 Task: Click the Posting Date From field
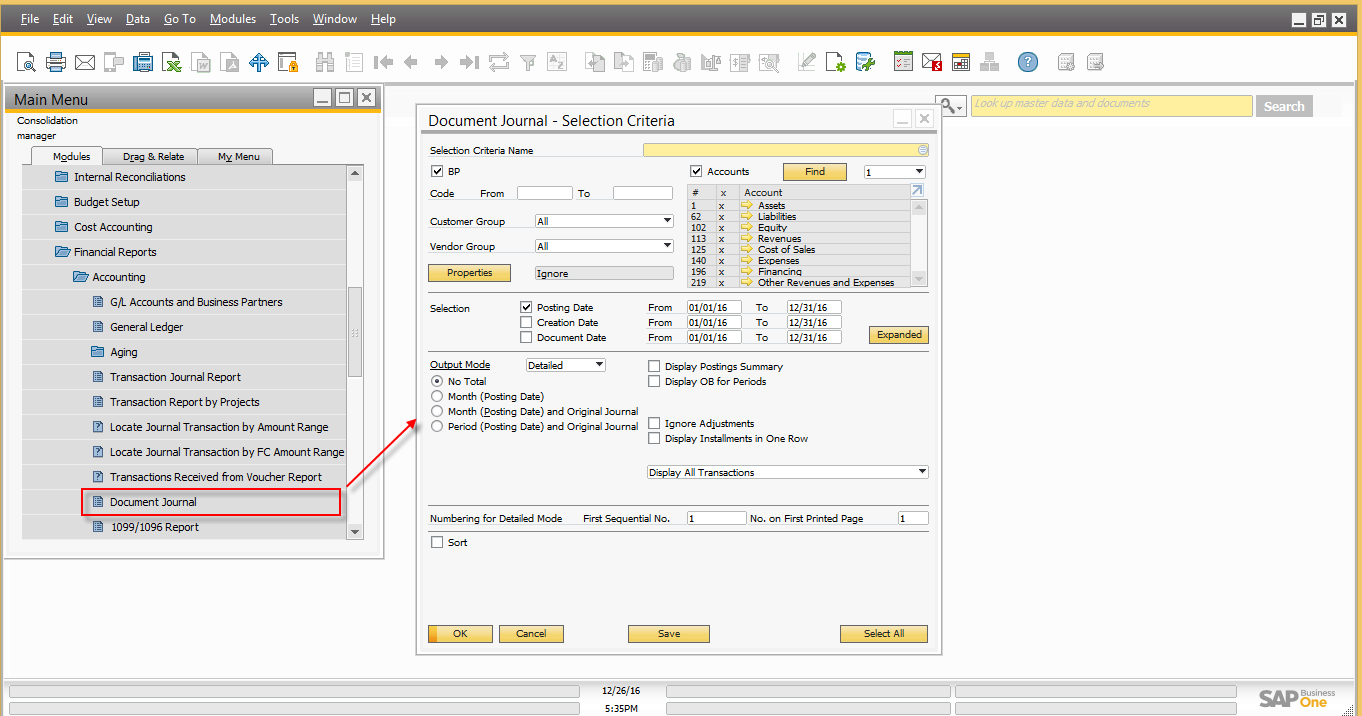pos(714,308)
